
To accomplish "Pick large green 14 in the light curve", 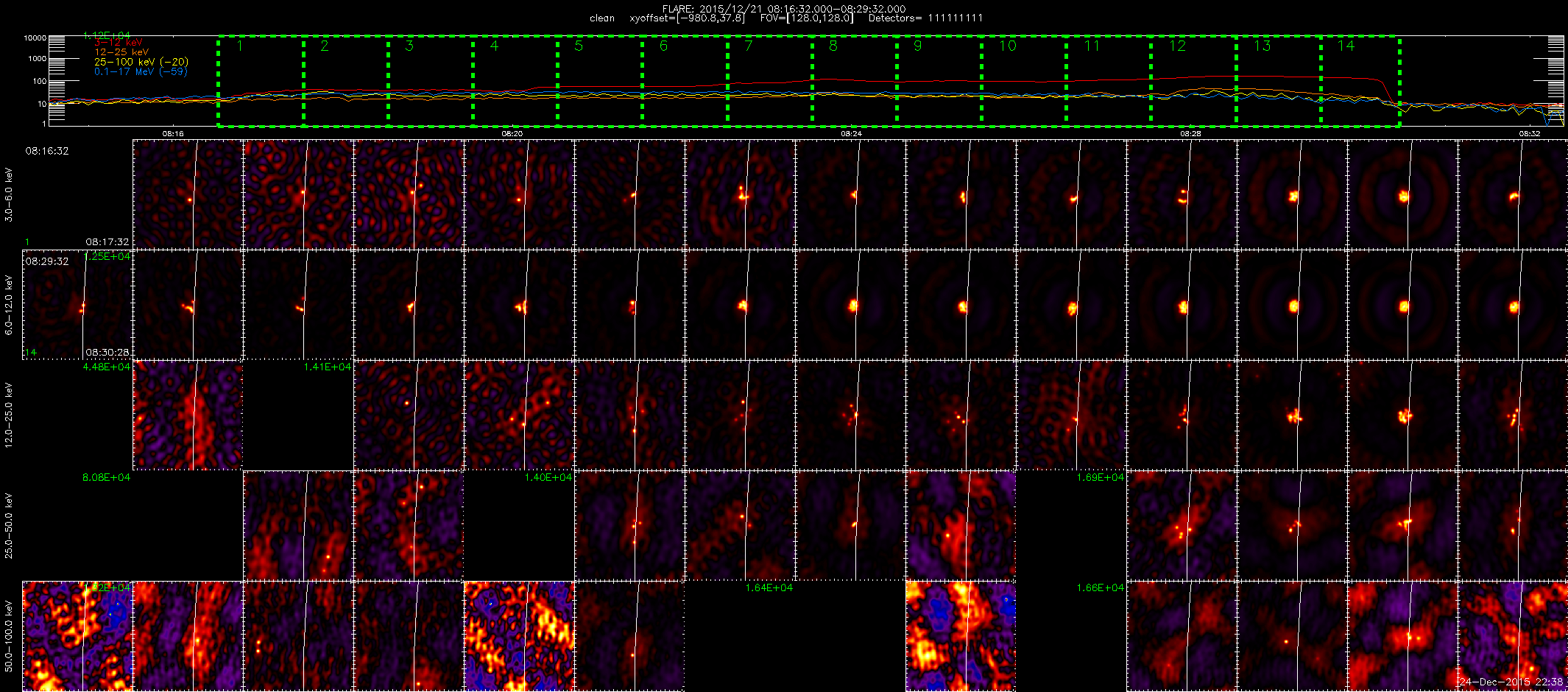I will (1346, 46).
